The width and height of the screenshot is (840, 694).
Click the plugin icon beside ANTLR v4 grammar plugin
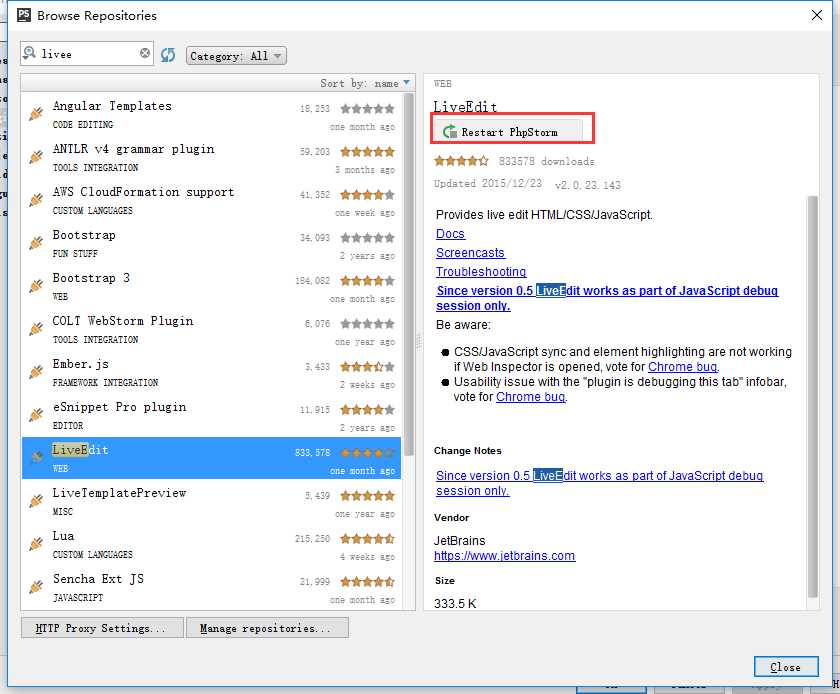36,156
